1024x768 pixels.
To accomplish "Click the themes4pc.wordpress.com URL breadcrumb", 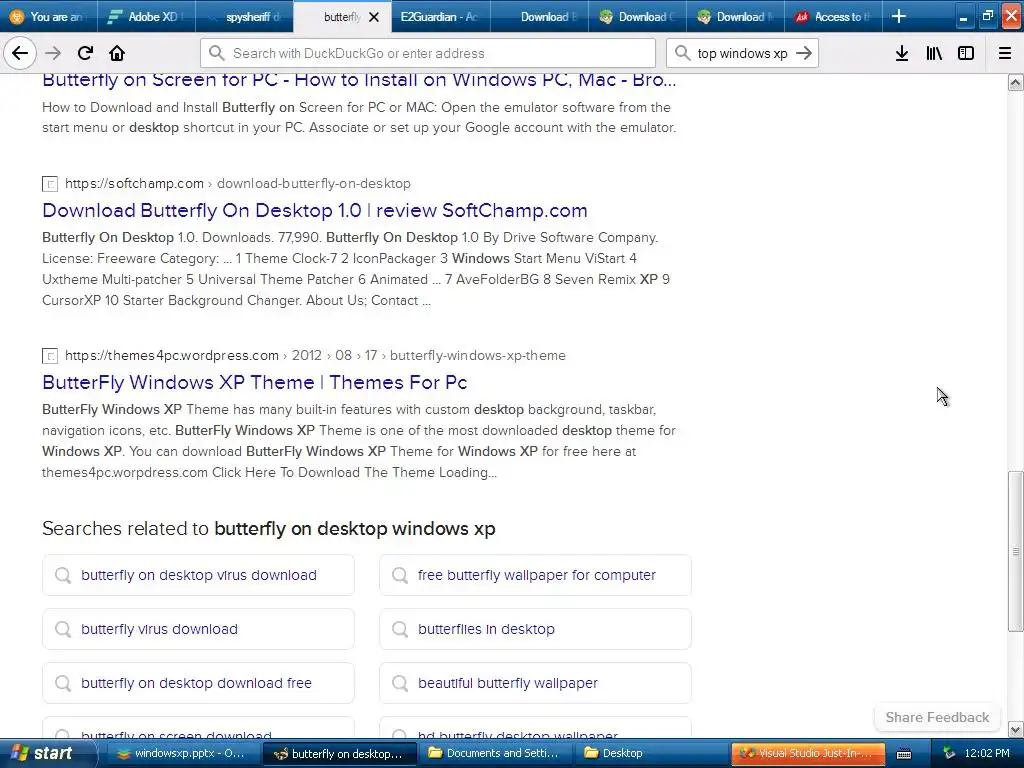I will coord(315,355).
